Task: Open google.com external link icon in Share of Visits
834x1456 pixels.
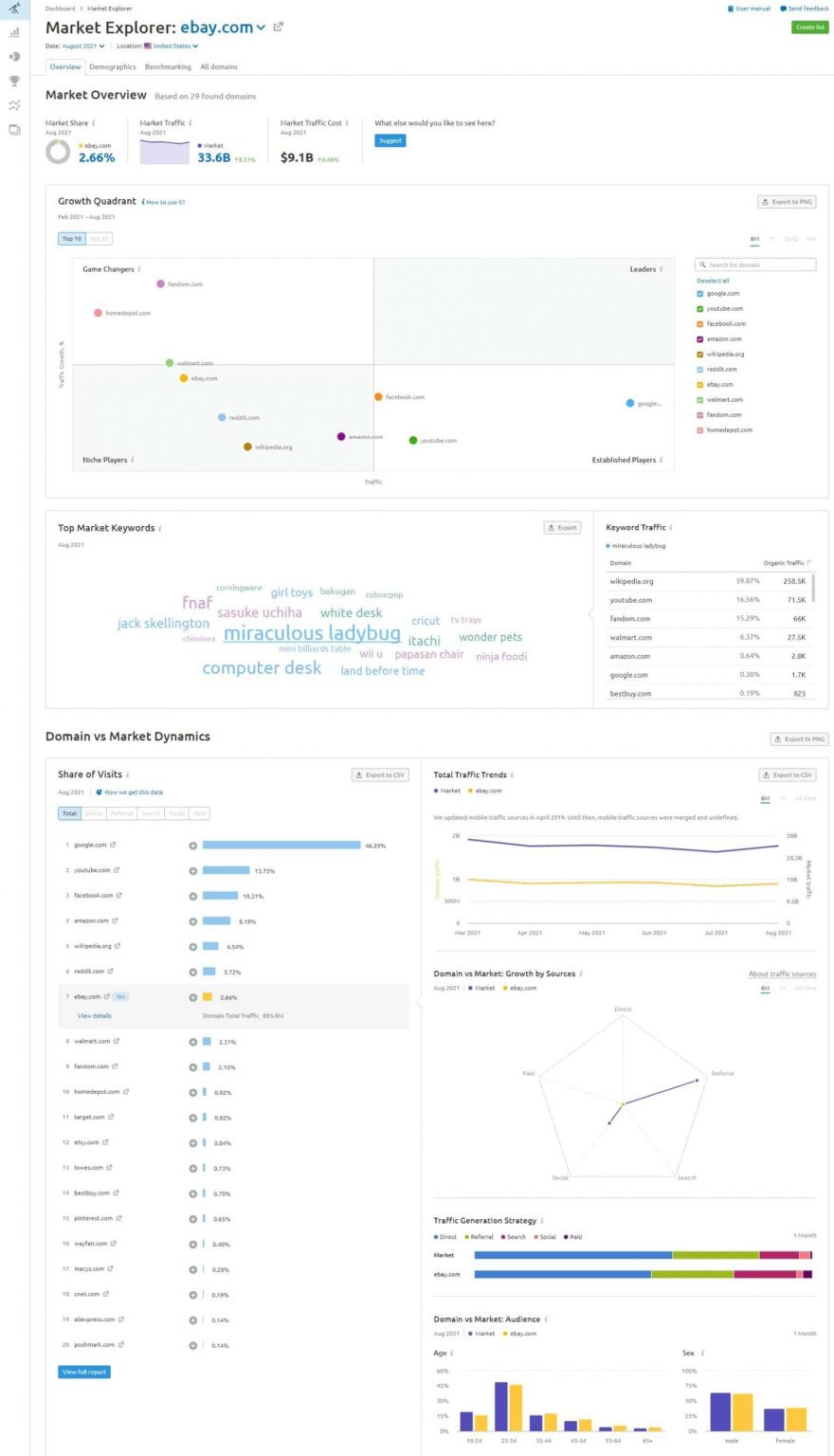Action: (x=114, y=845)
